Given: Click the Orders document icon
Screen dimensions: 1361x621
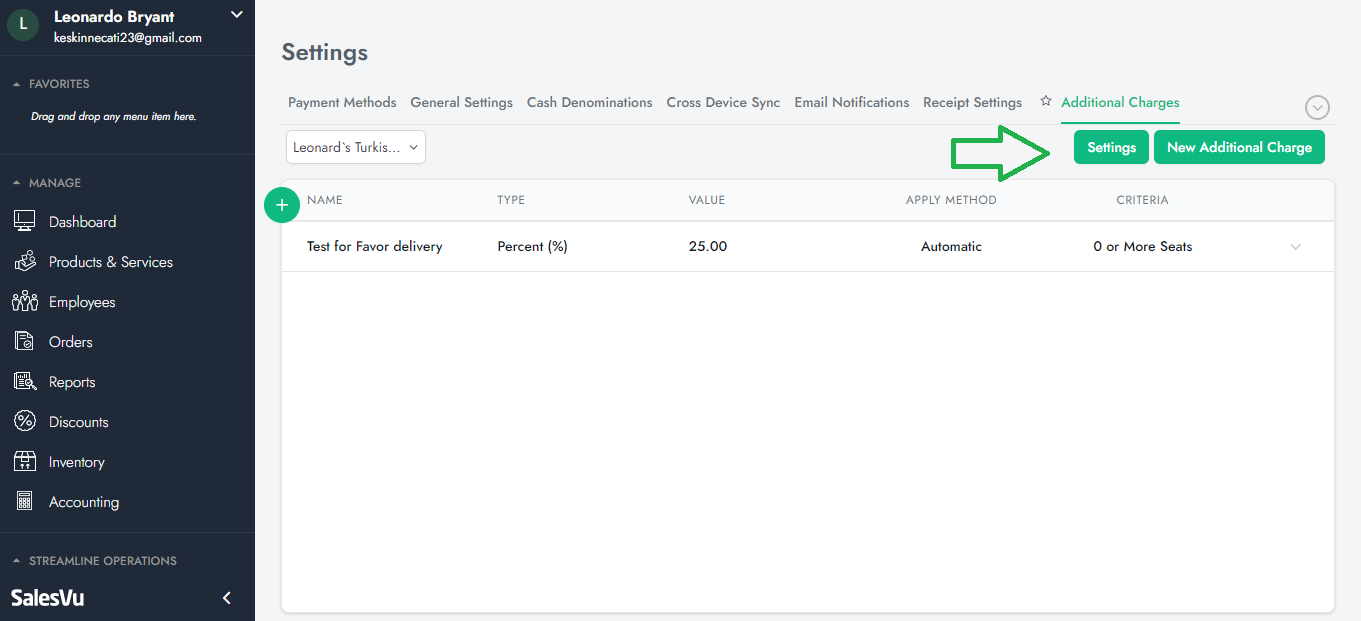Looking at the screenshot, I should tap(25, 342).
